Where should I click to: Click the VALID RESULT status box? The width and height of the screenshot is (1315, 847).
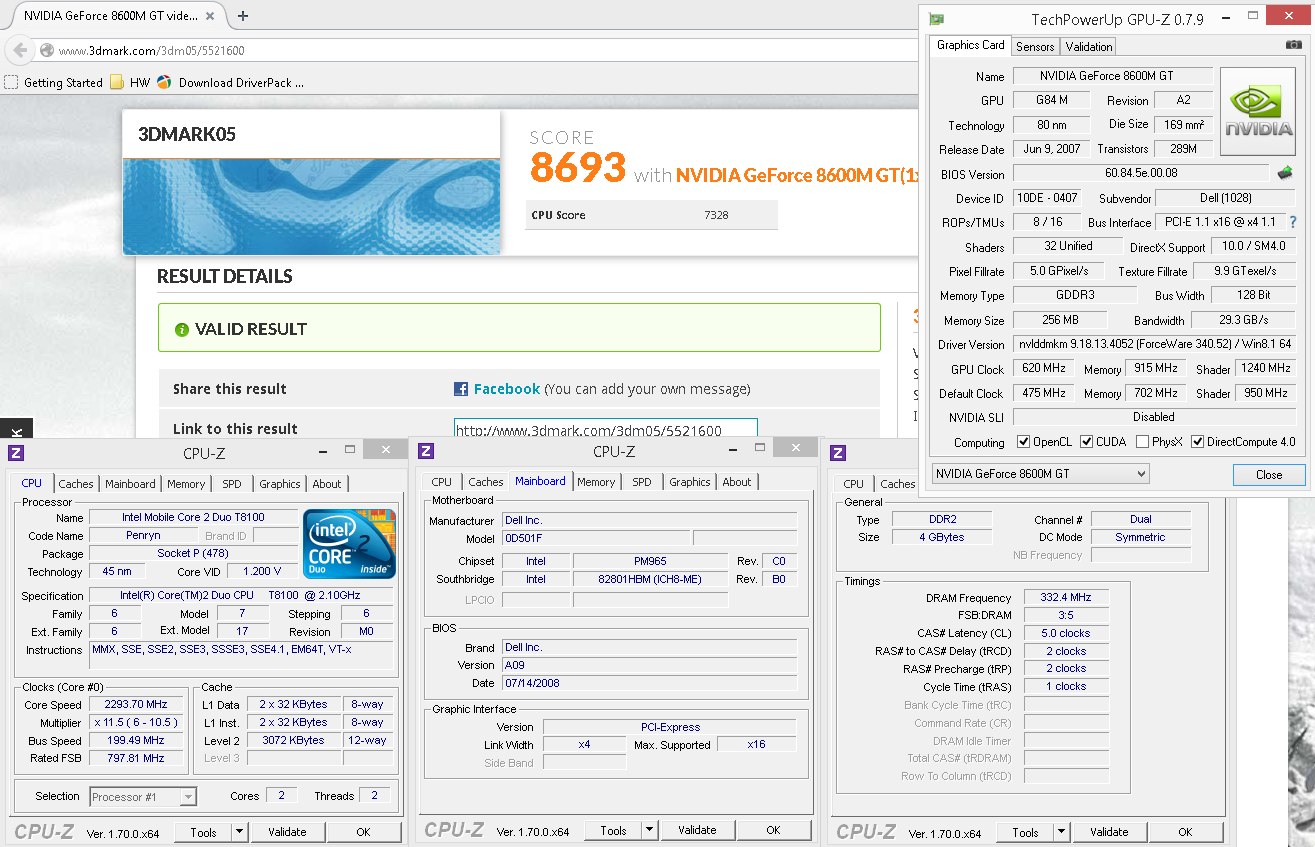click(519, 328)
